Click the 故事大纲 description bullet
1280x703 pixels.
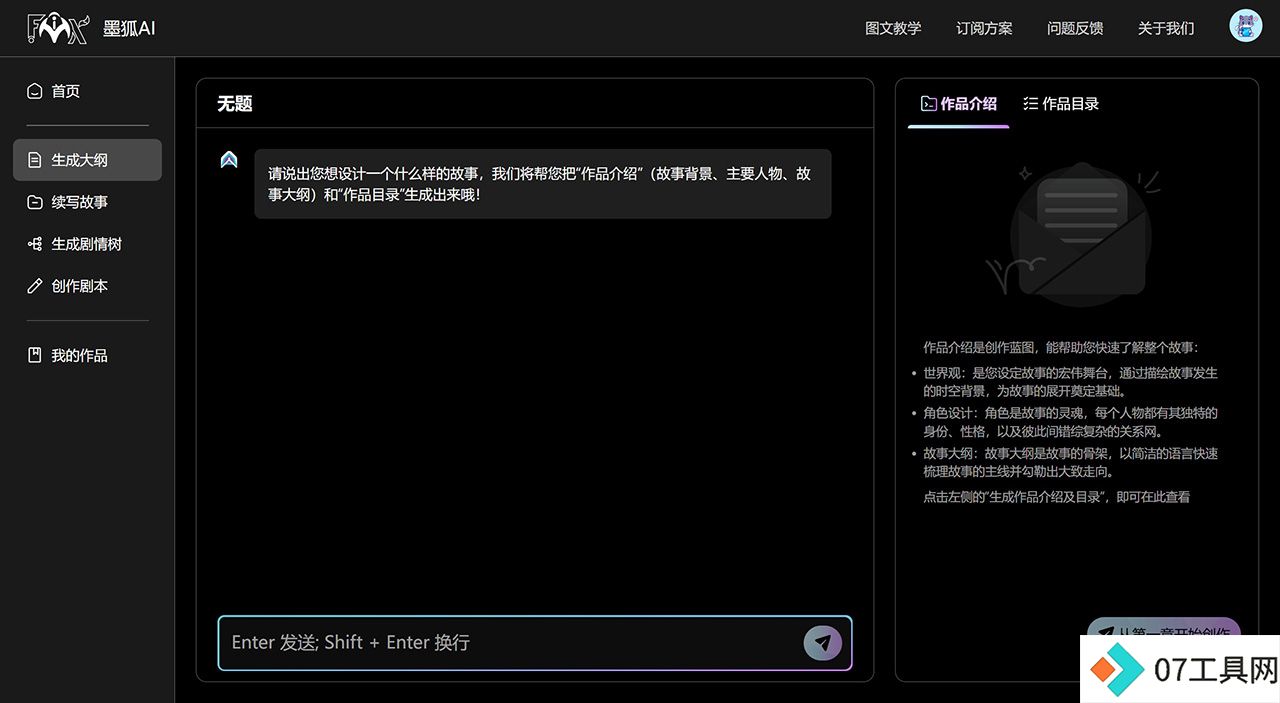click(x=1070, y=462)
